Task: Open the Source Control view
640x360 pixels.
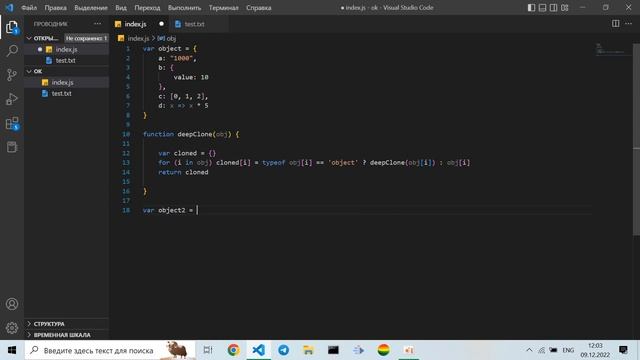Action: pos(12,75)
